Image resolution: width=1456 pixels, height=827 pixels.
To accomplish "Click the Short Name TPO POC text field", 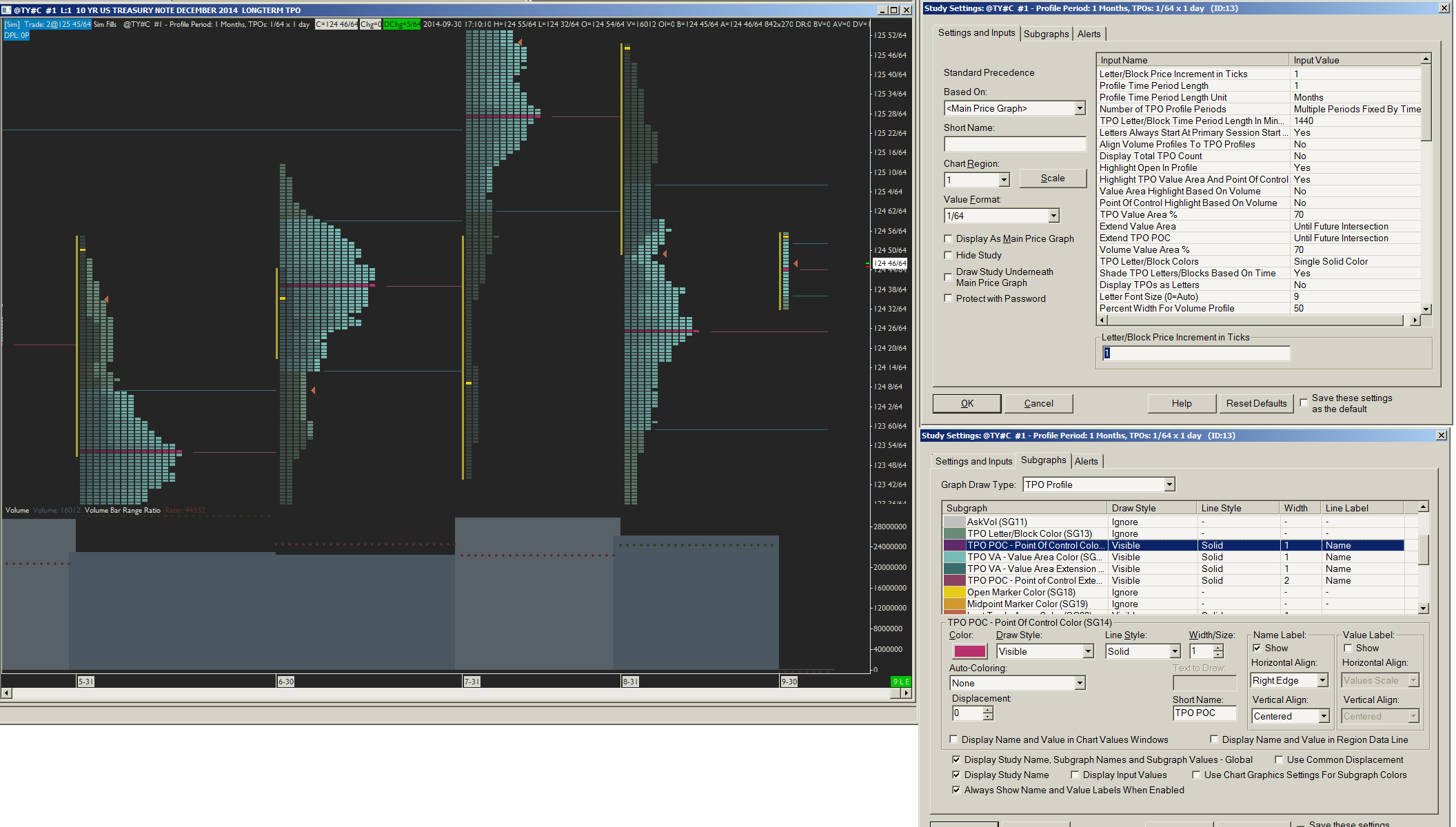I will coord(1204,713).
